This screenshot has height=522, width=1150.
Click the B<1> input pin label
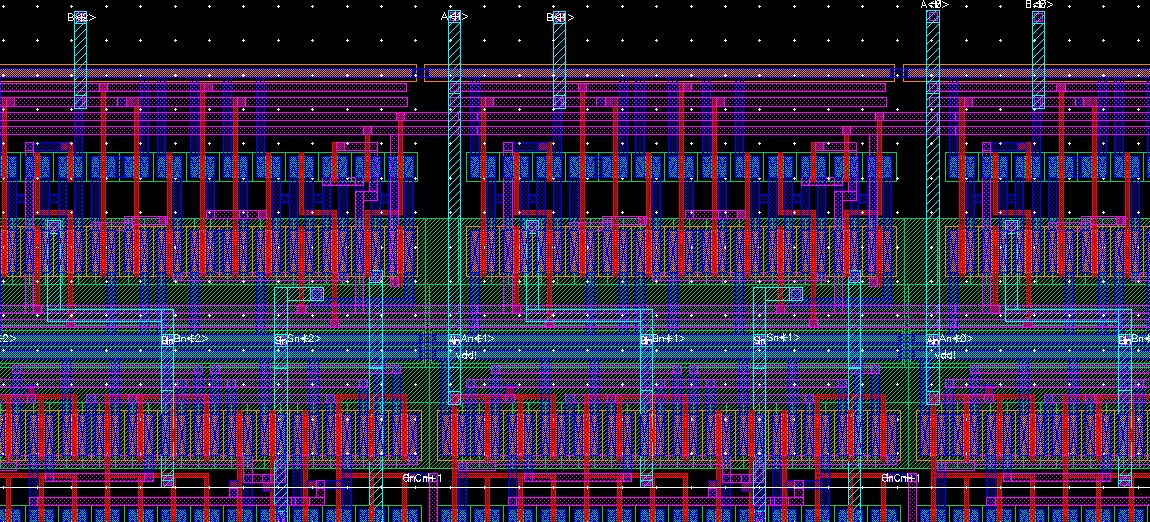(x=559, y=17)
